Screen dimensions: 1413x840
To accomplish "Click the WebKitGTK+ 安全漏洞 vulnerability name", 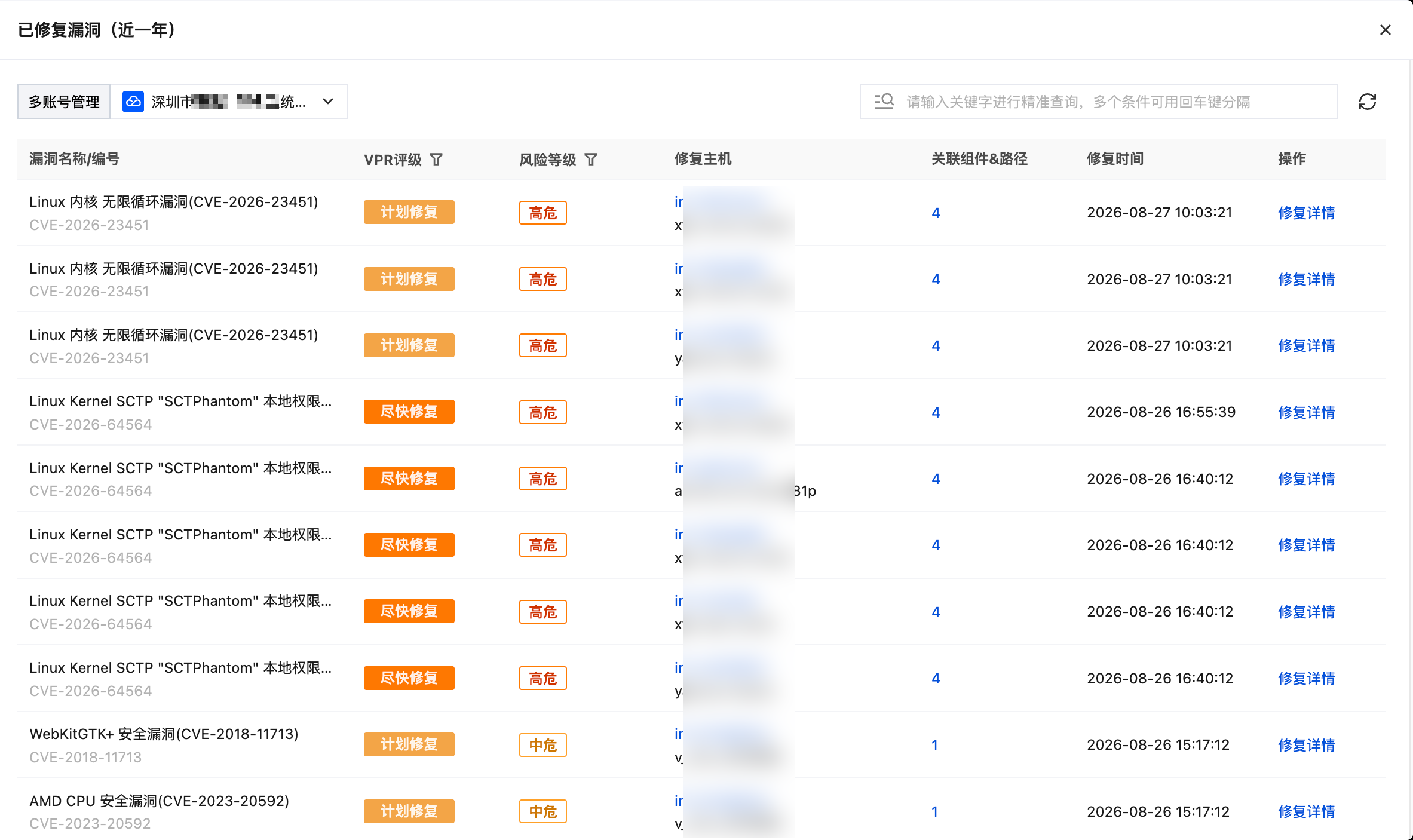I will 164,734.
